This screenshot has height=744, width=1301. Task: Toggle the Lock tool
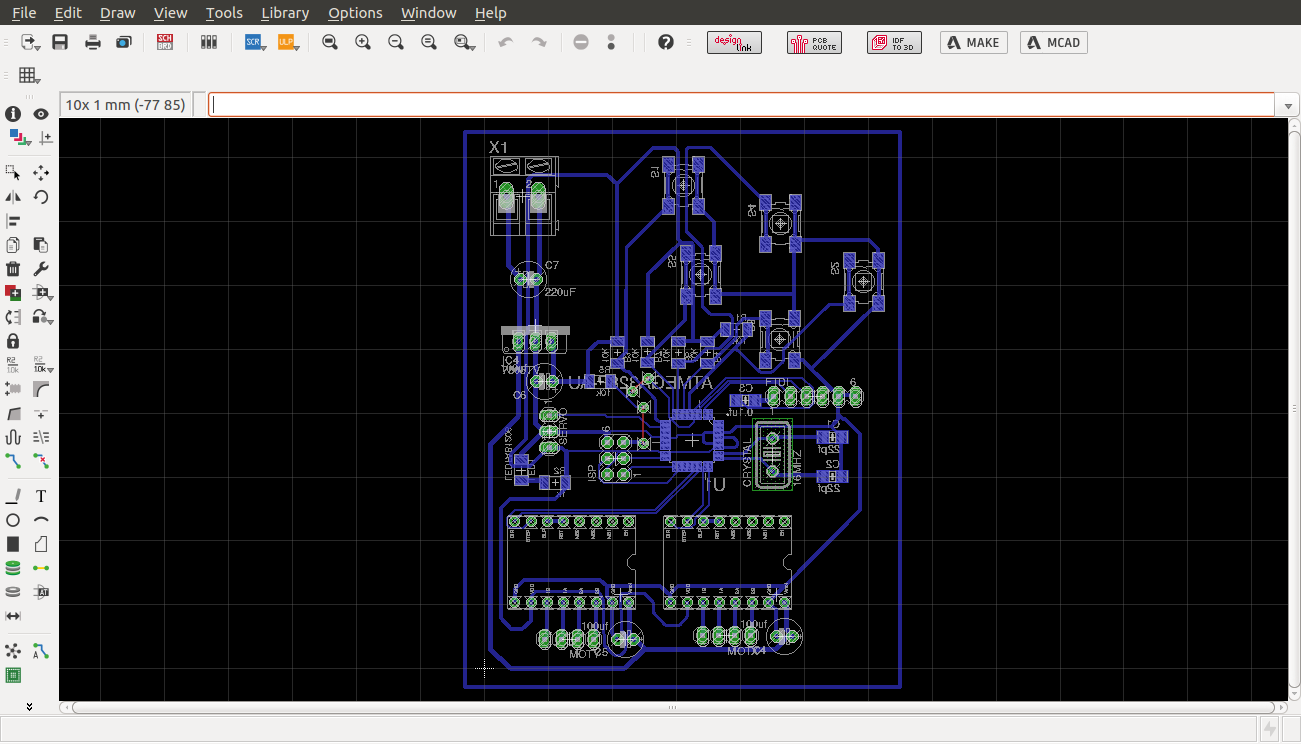13,341
